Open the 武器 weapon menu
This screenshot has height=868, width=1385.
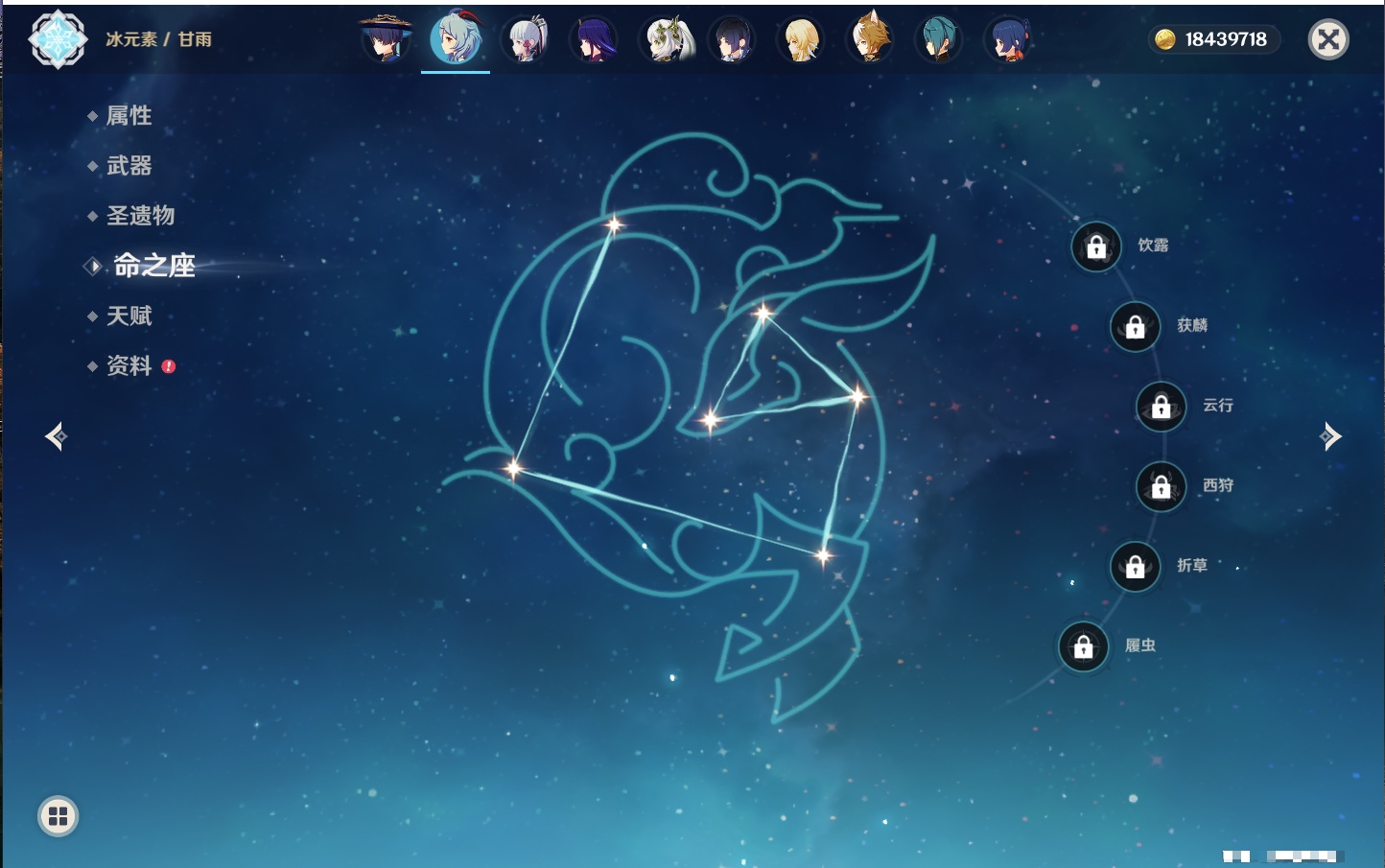pyautogui.click(x=129, y=166)
